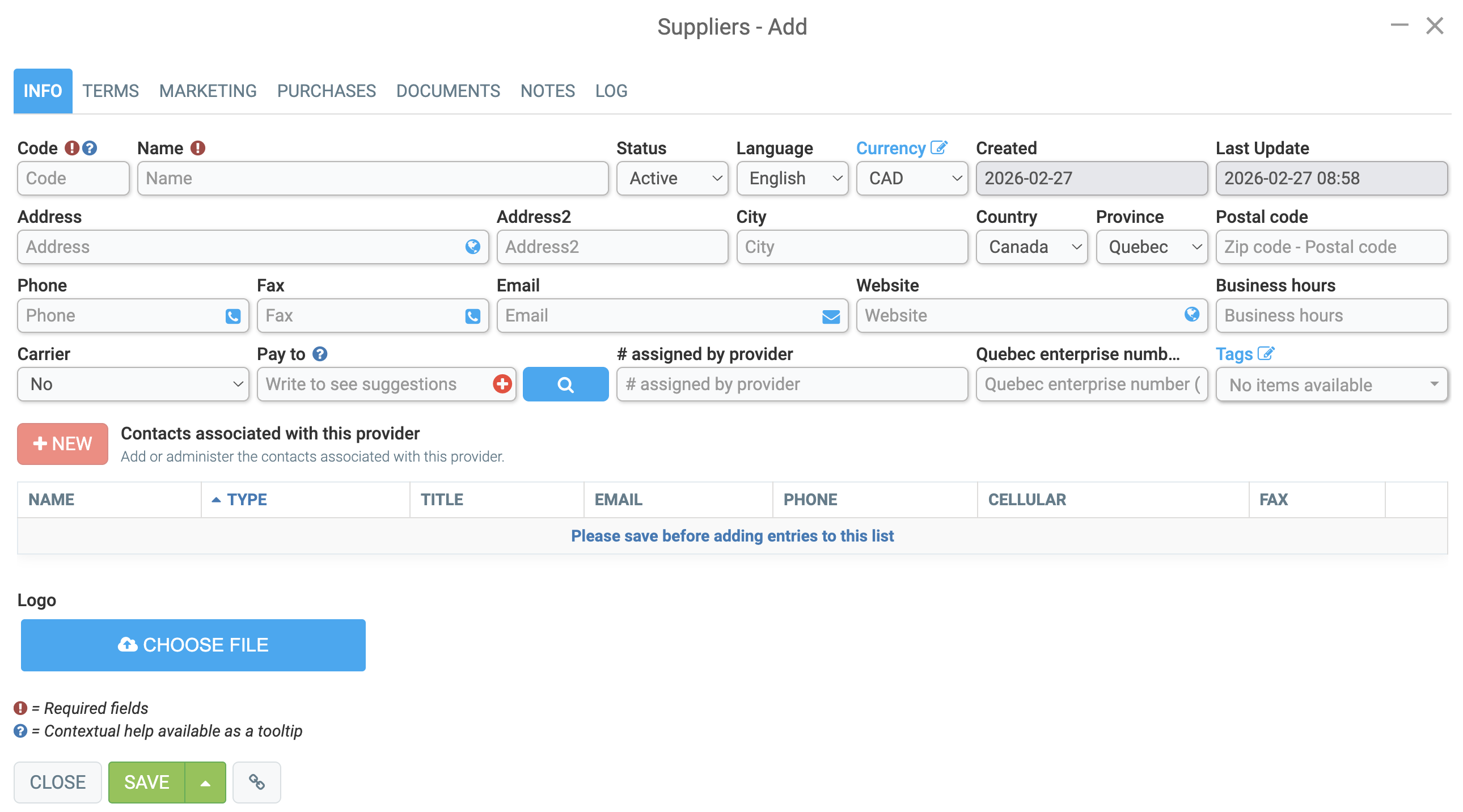Focus the Fax input field
Viewport: 1463px width, 812px height.
click(x=373, y=316)
